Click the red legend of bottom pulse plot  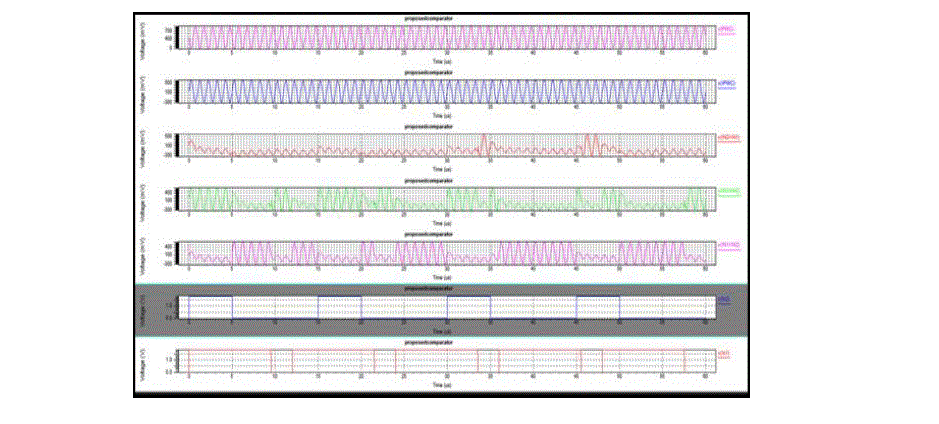726,354
